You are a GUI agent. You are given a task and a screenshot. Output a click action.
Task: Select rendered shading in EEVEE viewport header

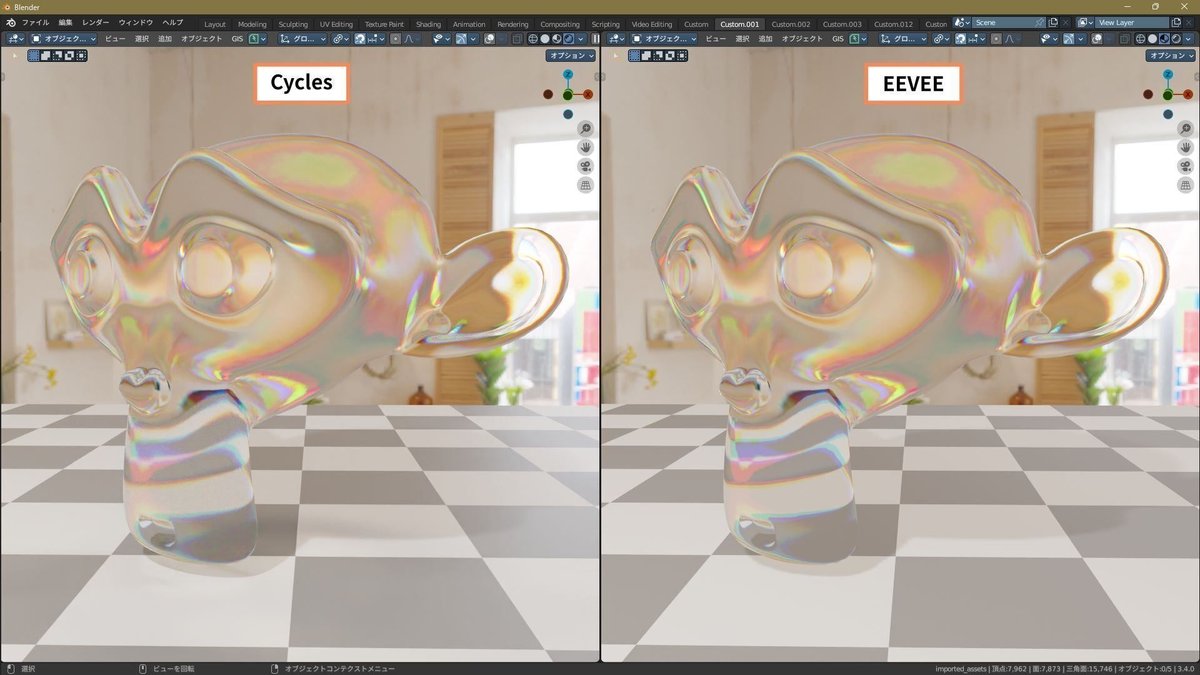click(x=1176, y=39)
